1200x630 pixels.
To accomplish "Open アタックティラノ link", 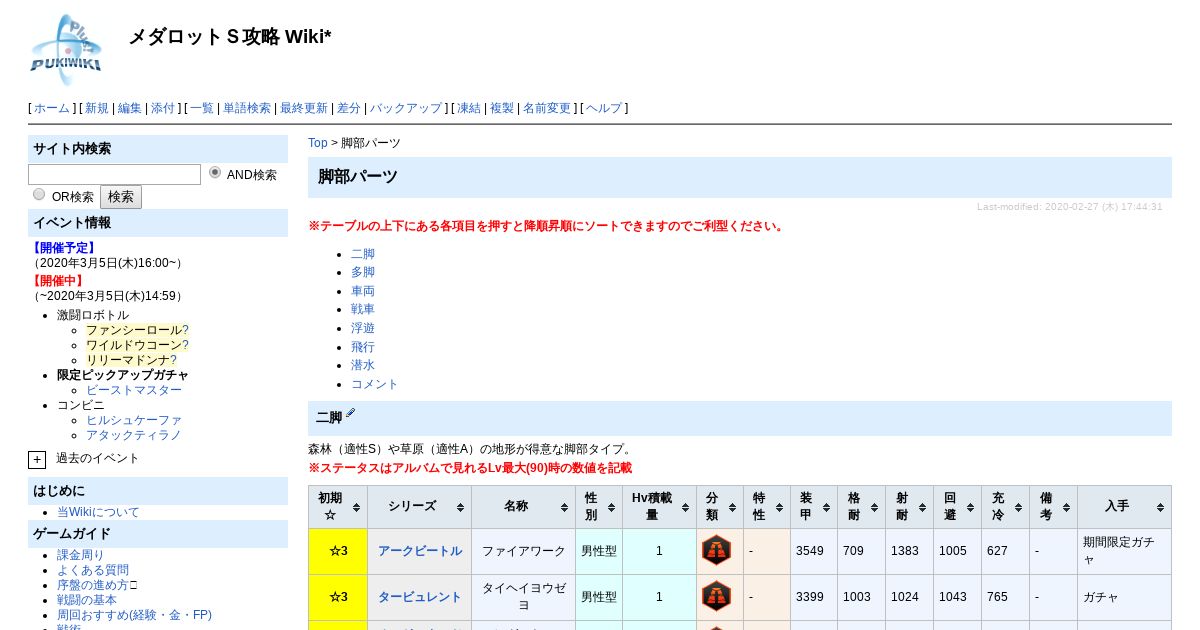I will click(x=134, y=435).
